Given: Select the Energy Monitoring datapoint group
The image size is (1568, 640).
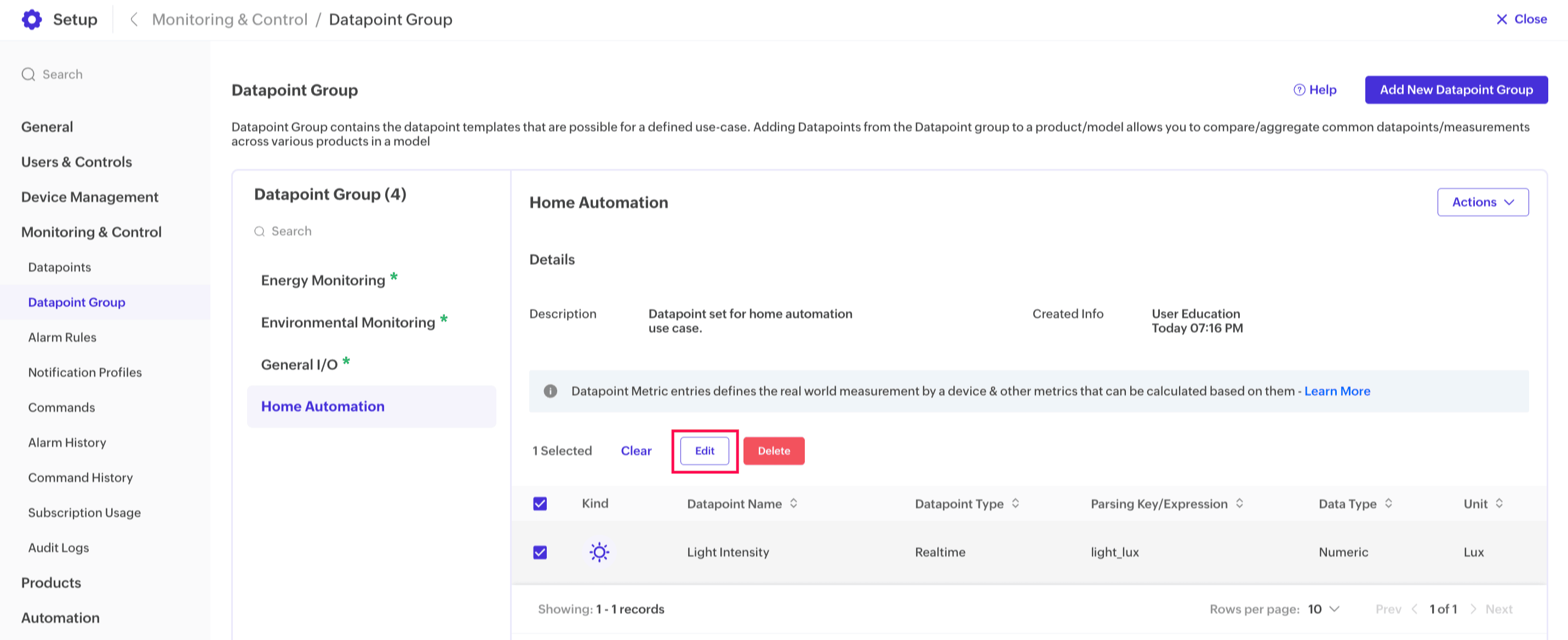Looking at the screenshot, I should 323,280.
